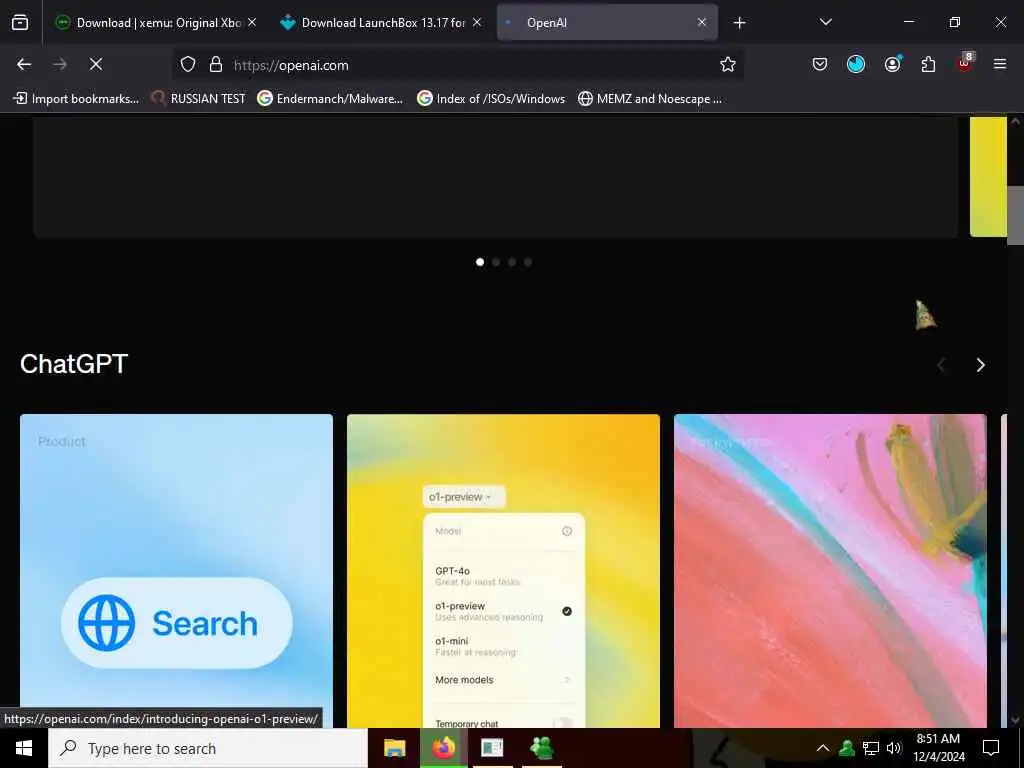Open the Index of /ISOs/Windows bookmark
The width and height of the screenshot is (1024, 768).
coord(491,99)
